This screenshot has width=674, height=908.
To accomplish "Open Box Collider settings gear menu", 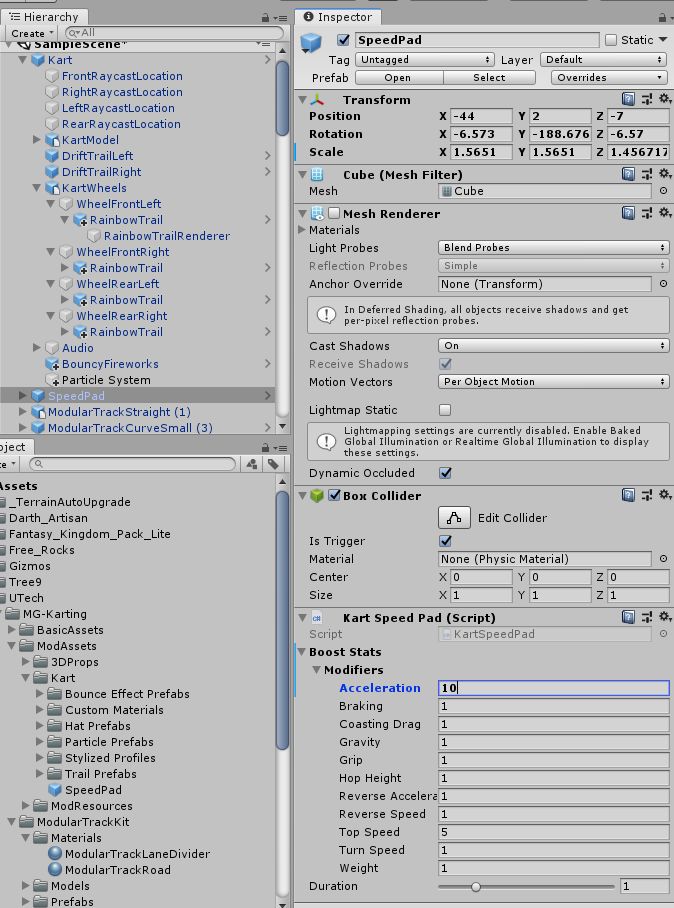I will pyautogui.click(x=661, y=496).
